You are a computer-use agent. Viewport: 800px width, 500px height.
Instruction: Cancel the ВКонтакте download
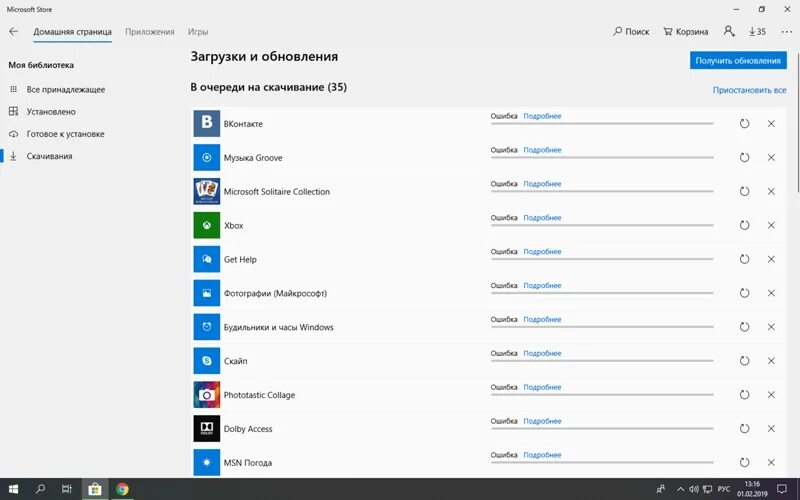click(771, 123)
